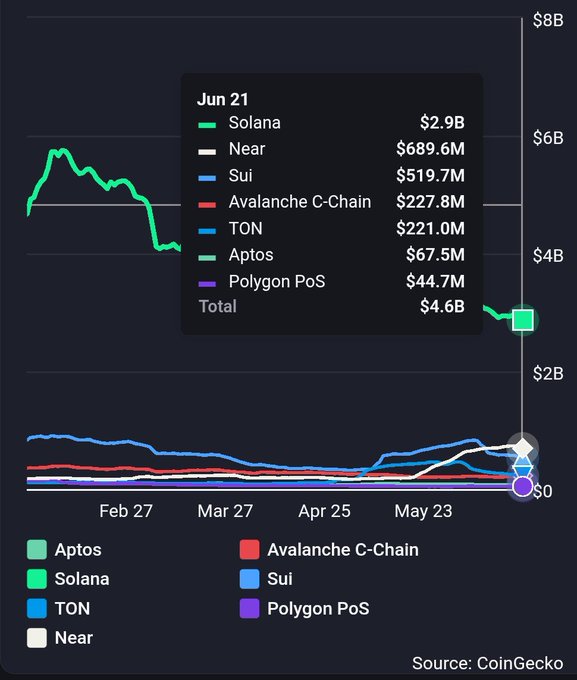Click the $4B axis label
The image size is (577, 680).
click(x=548, y=256)
